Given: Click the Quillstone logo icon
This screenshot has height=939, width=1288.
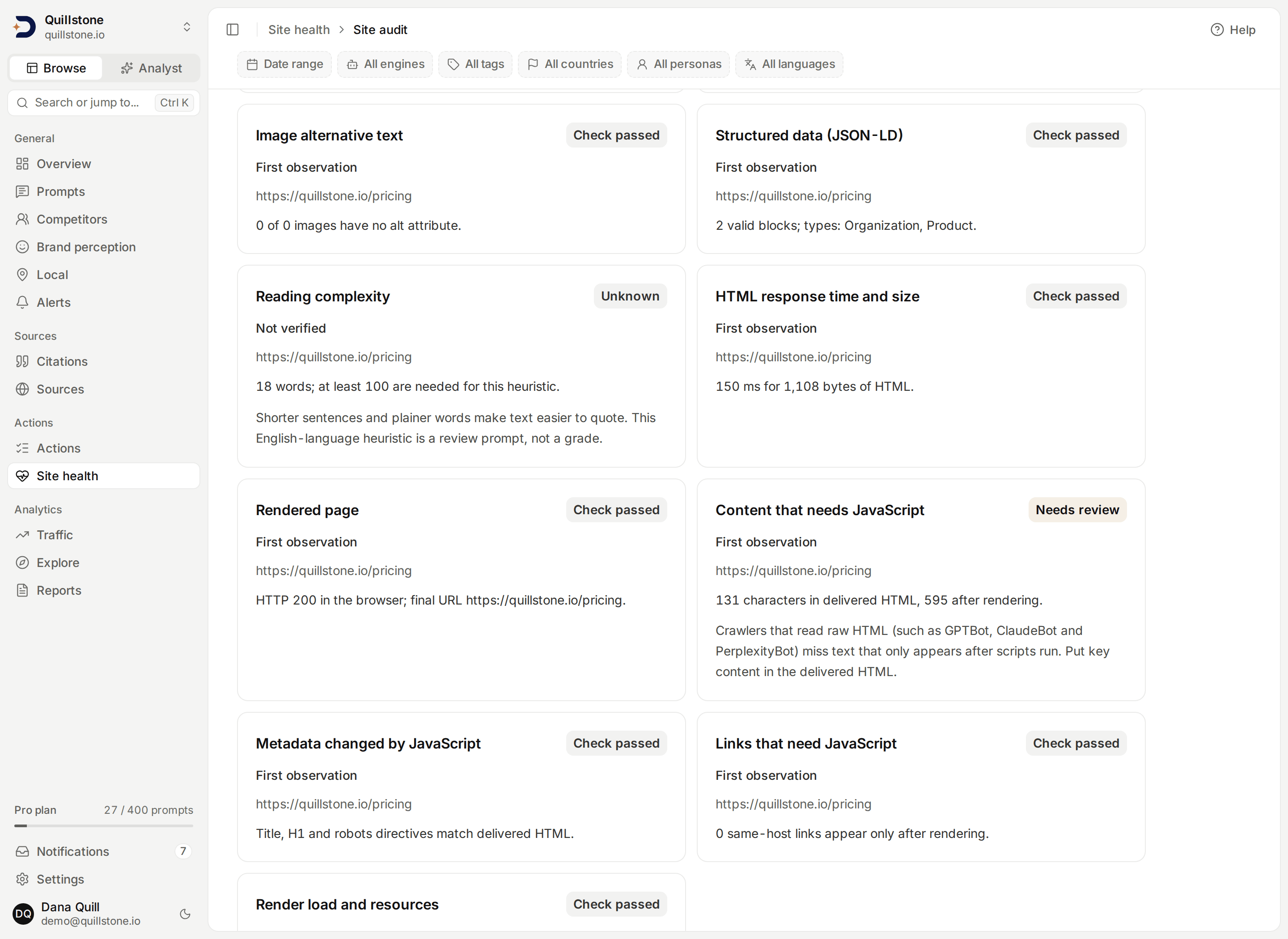Looking at the screenshot, I should click(24, 27).
